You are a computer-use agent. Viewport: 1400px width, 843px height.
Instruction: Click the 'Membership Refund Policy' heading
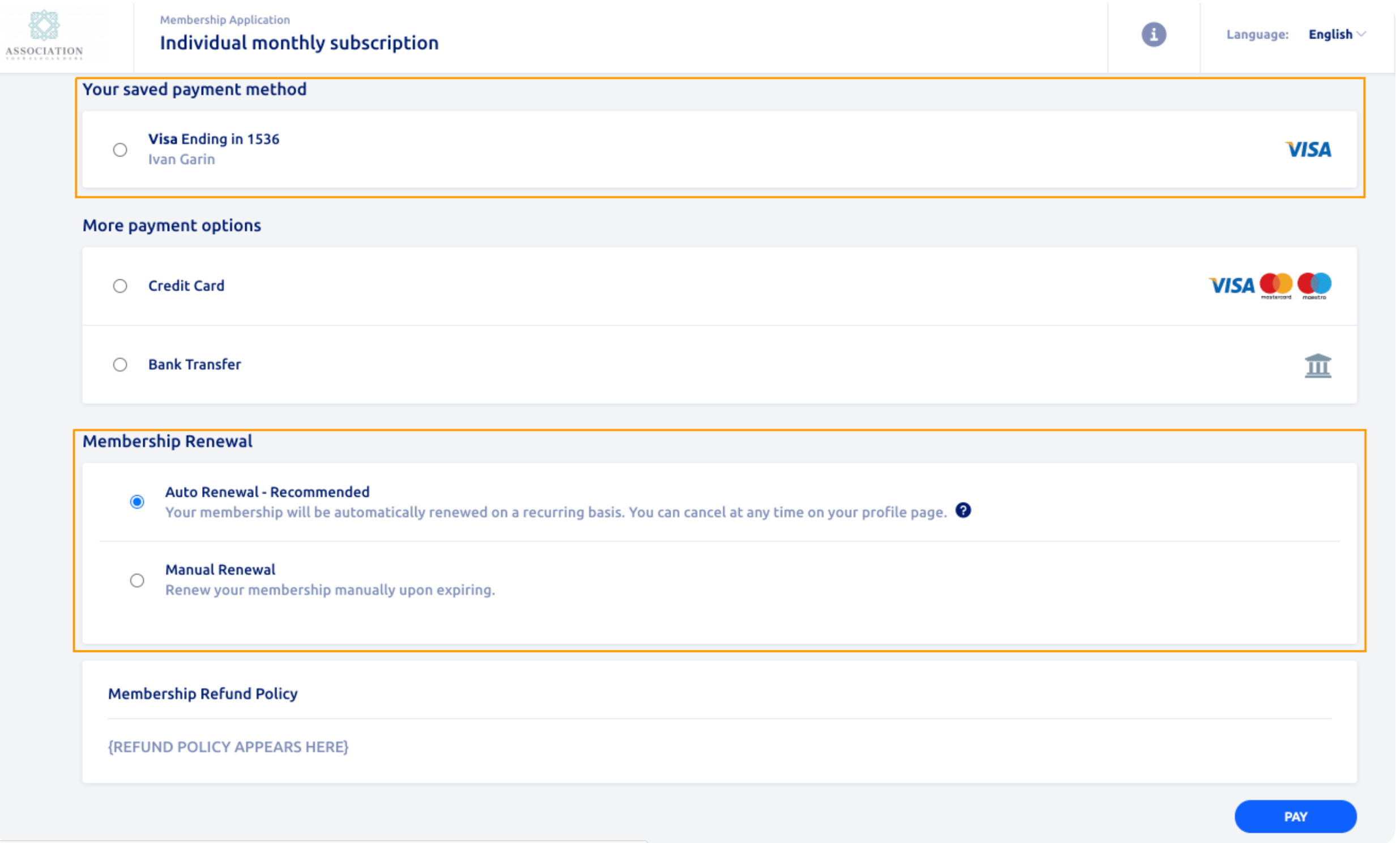pos(203,693)
